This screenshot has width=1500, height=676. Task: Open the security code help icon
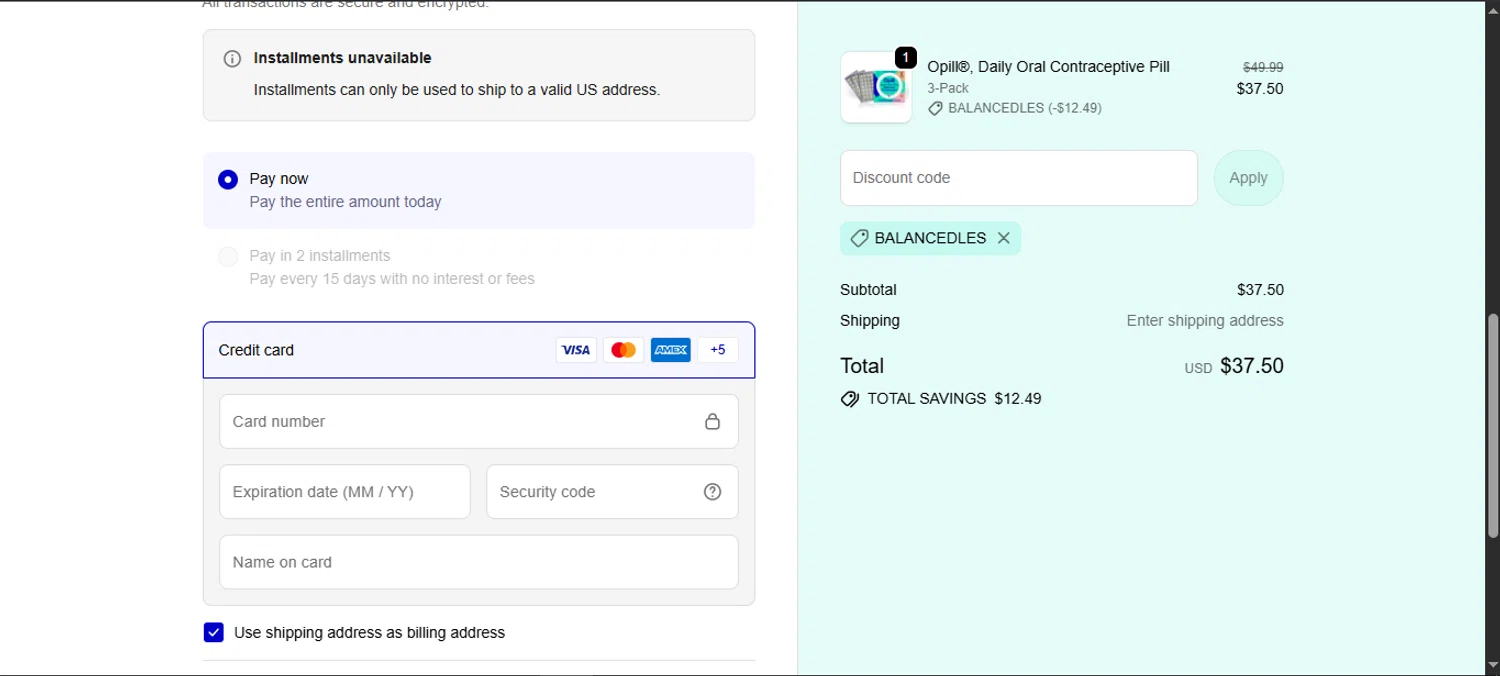(712, 492)
